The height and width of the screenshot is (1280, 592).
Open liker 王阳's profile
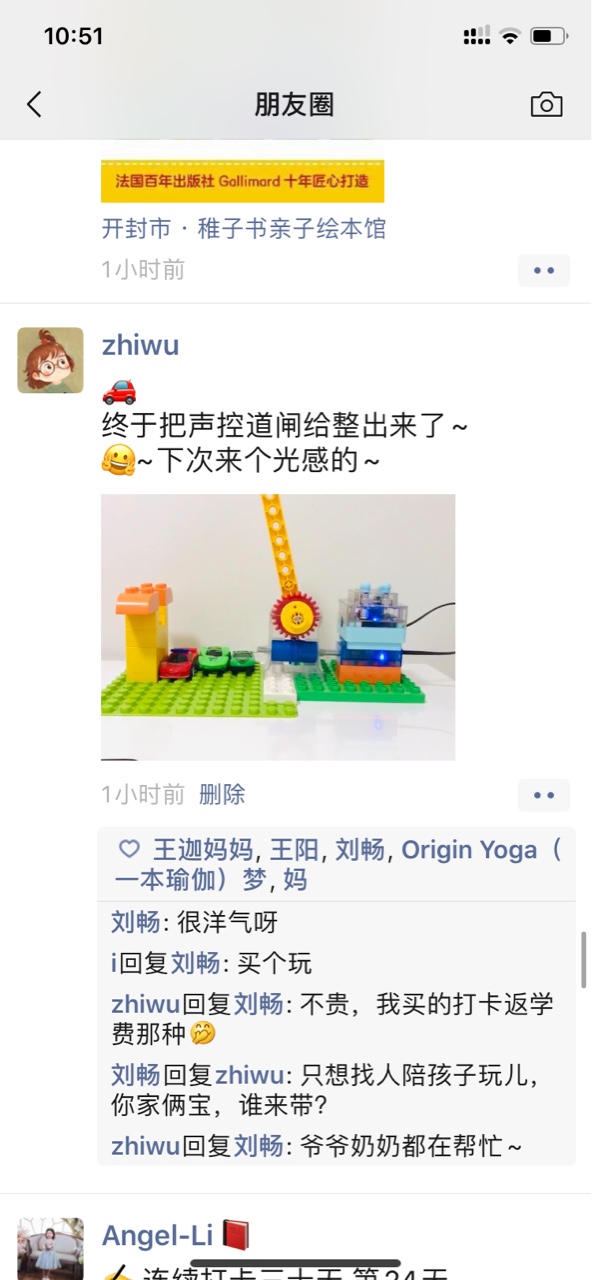click(x=291, y=850)
